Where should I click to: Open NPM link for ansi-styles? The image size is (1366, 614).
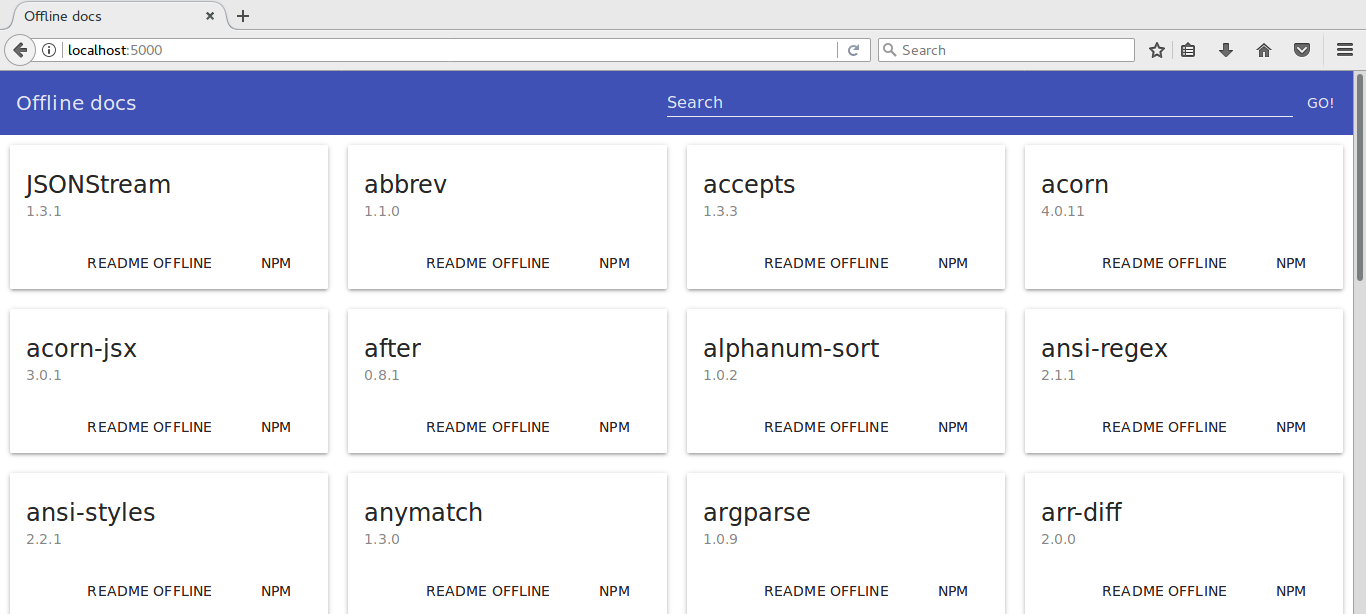pyautogui.click(x=276, y=591)
